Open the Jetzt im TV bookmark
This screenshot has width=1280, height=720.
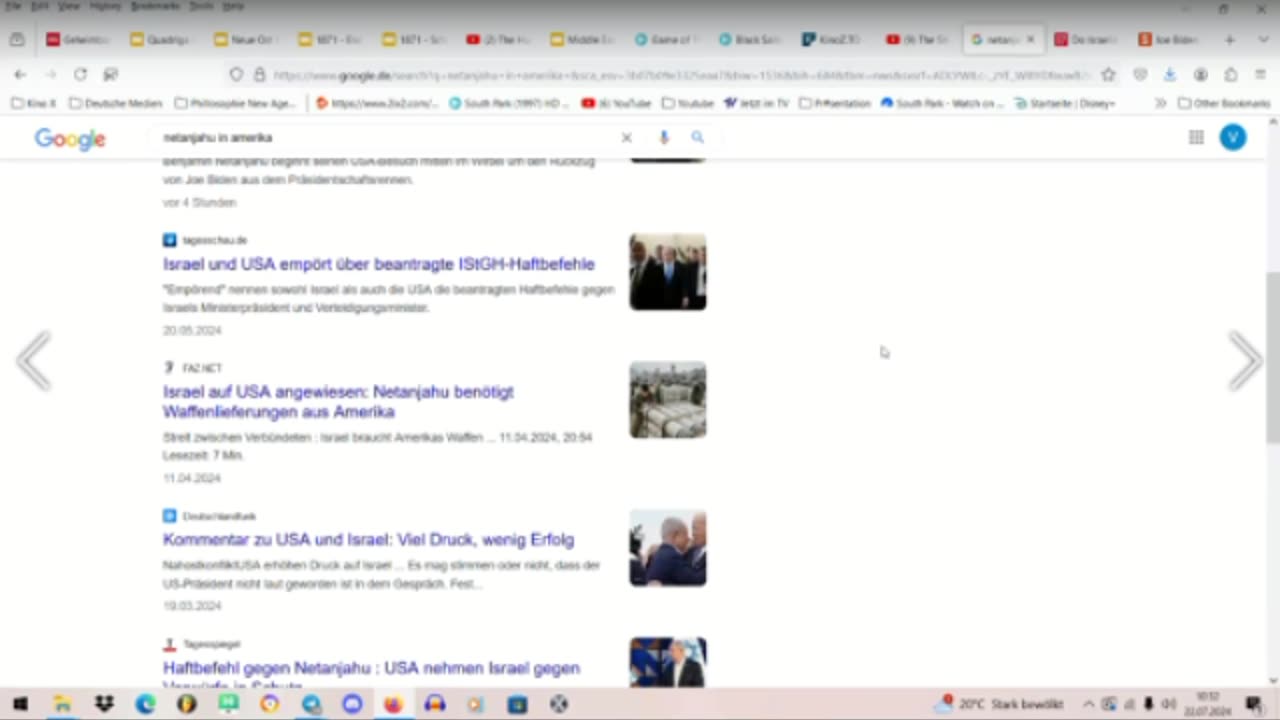(x=756, y=103)
